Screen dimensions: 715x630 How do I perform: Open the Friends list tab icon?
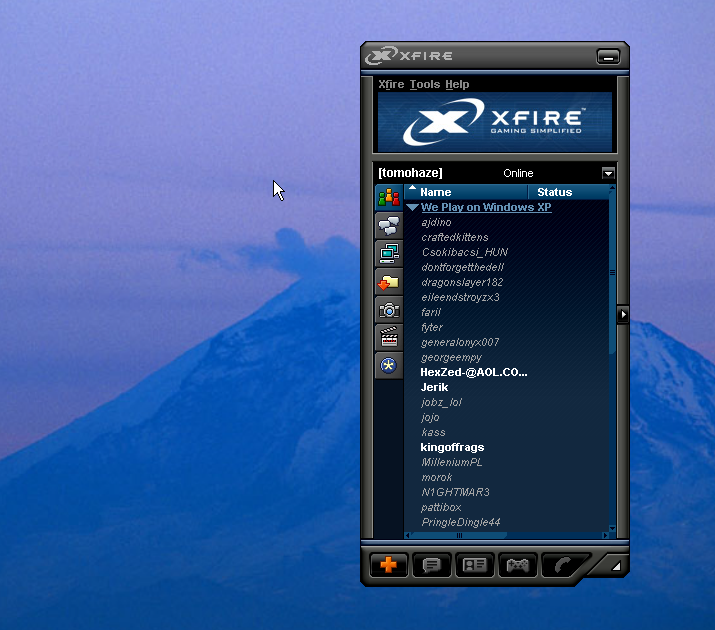pyautogui.click(x=388, y=197)
